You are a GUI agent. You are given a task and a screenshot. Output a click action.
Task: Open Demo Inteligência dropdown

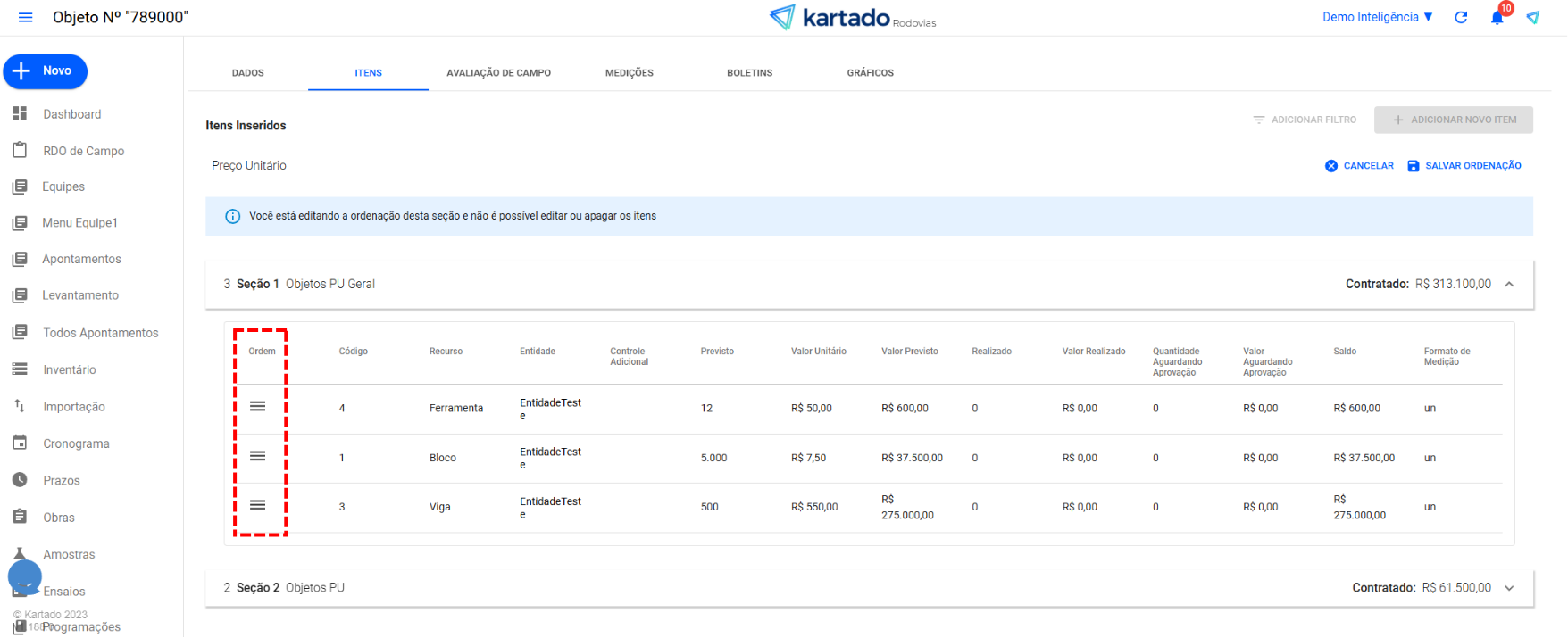click(1377, 17)
